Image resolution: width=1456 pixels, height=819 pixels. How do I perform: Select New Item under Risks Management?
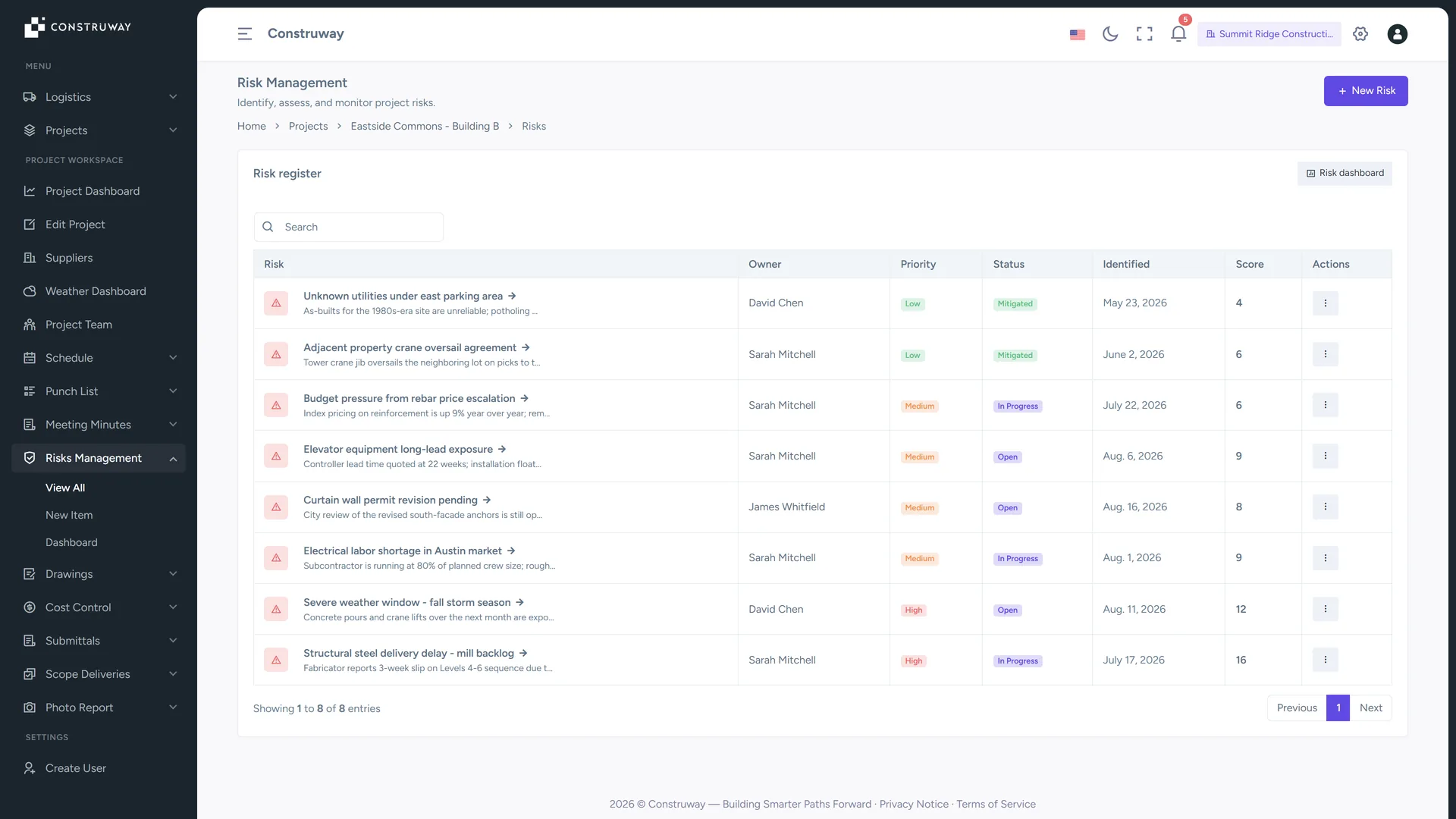[x=69, y=515]
